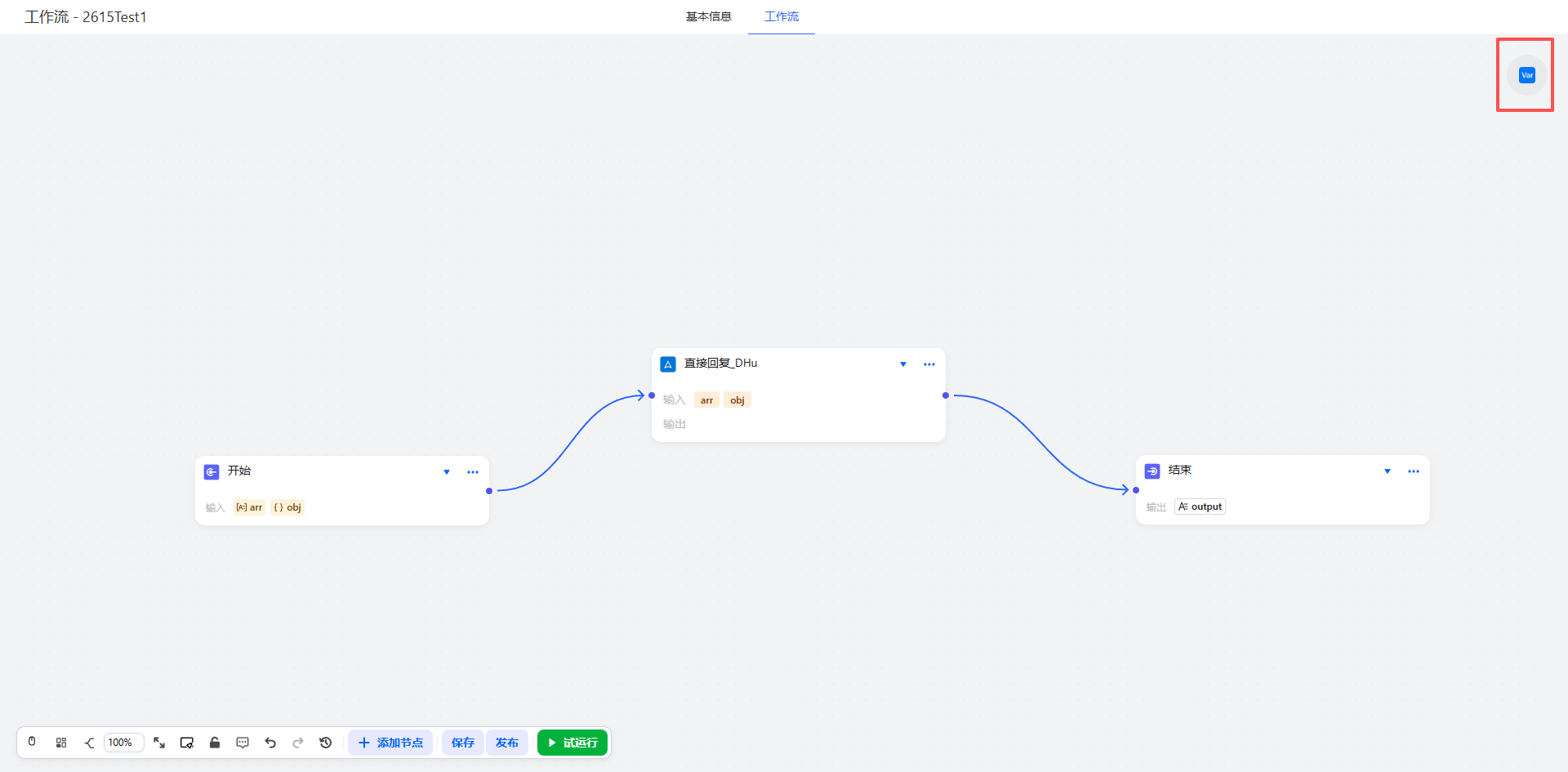Viewport: 1568px width, 772px height.
Task: Open the Var variables panel icon
Action: click(1526, 75)
